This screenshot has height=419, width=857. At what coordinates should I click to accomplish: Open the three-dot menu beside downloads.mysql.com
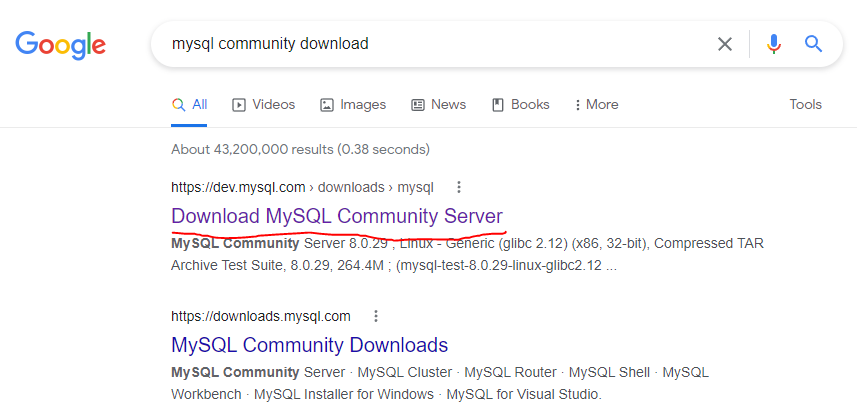point(375,316)
